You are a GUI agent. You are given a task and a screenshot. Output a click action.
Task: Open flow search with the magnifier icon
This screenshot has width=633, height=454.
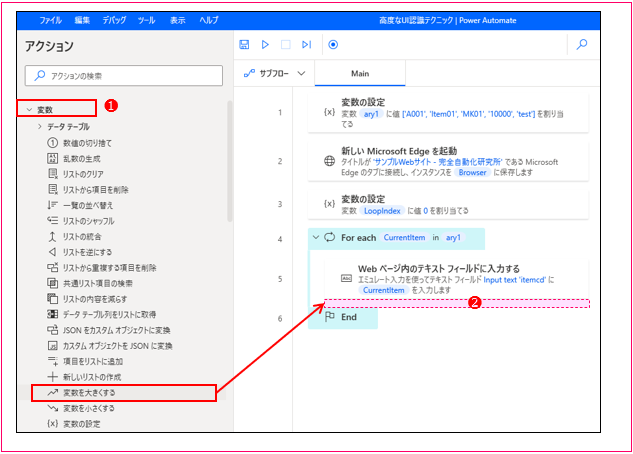(582, 44)
